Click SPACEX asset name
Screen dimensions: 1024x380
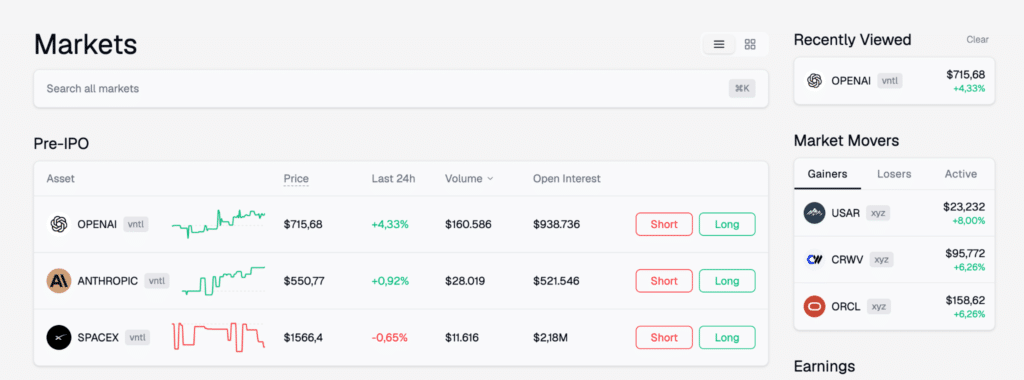coord(98,338)
